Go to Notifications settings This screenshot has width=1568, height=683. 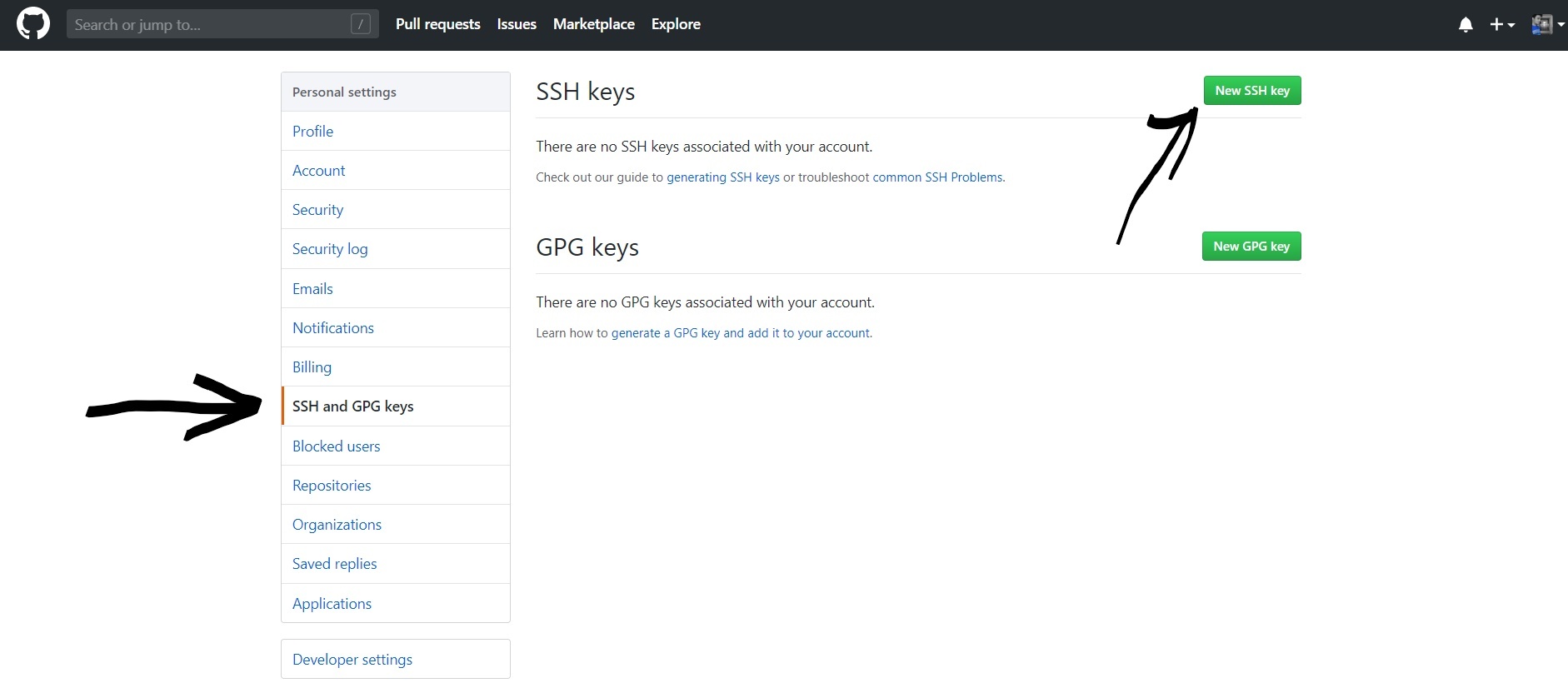333,328
